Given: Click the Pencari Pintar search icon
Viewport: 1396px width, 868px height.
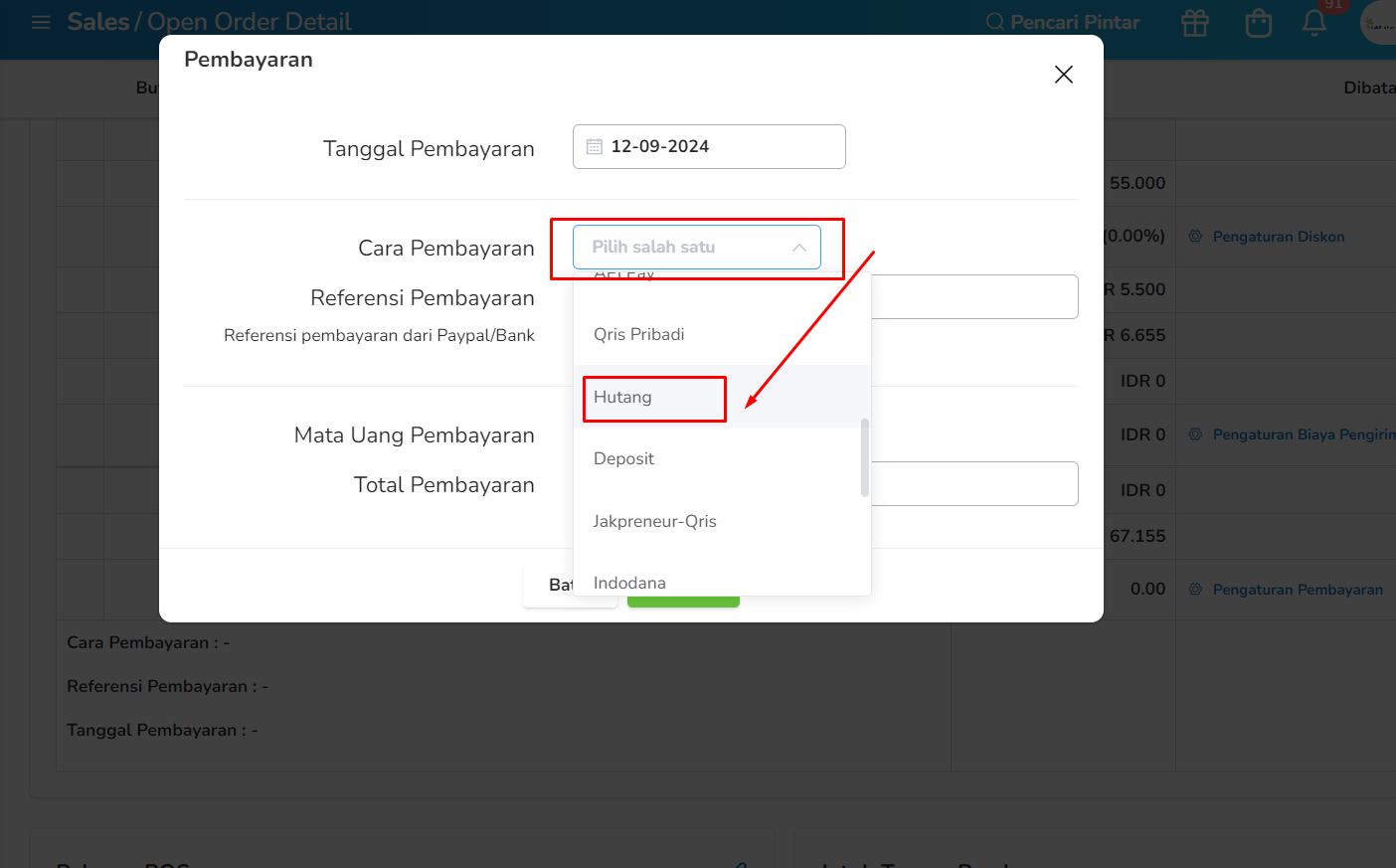Looking at the screenshot, I should pos(994,22).
